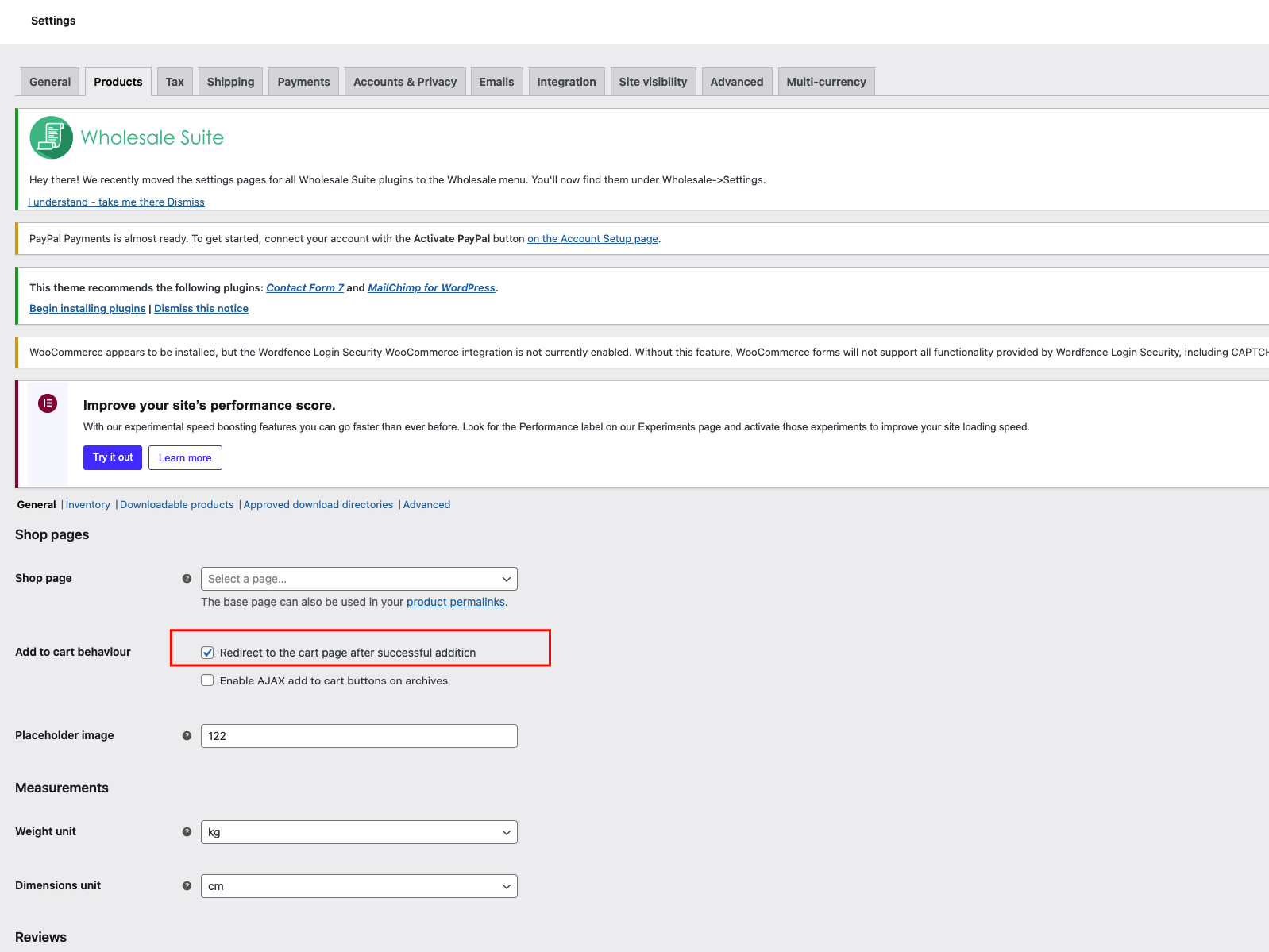Viewport: 1269px width, 952px height.
Task: Click the Shop pages heading
Action: coord(52,534)
